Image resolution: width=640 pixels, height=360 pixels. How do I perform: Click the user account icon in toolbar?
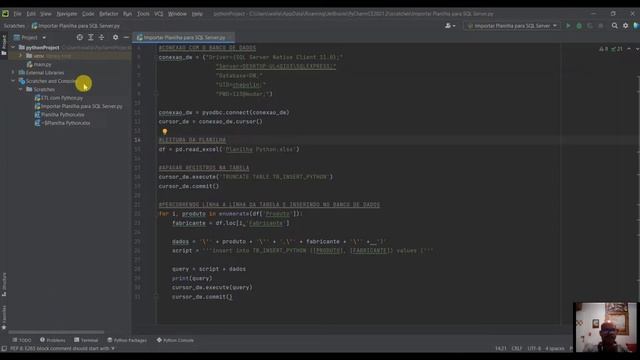click(x=450, y=26)
